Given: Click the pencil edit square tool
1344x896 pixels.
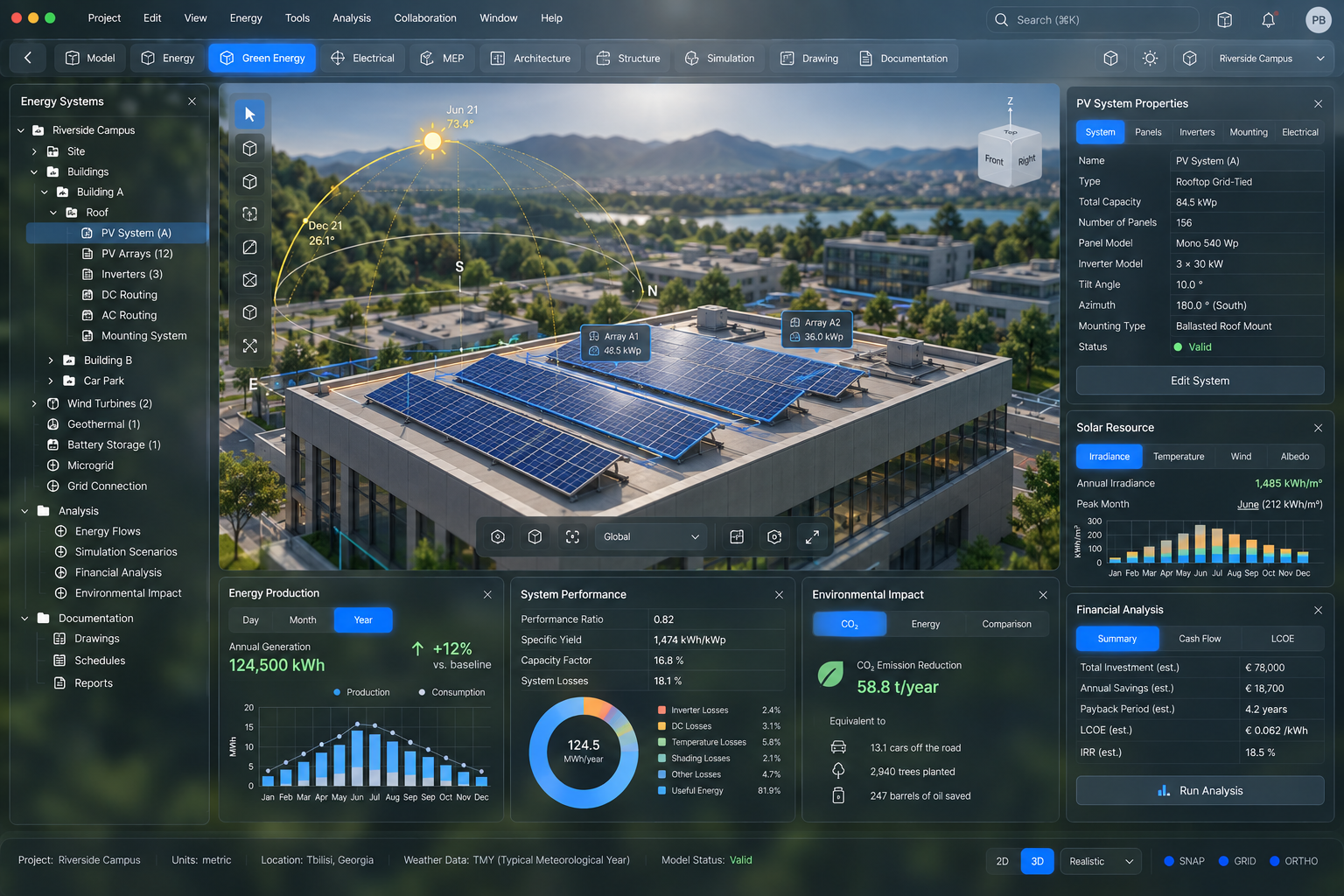Looking at the screenshot, I should pyautogui.click(x=249, y=248).
